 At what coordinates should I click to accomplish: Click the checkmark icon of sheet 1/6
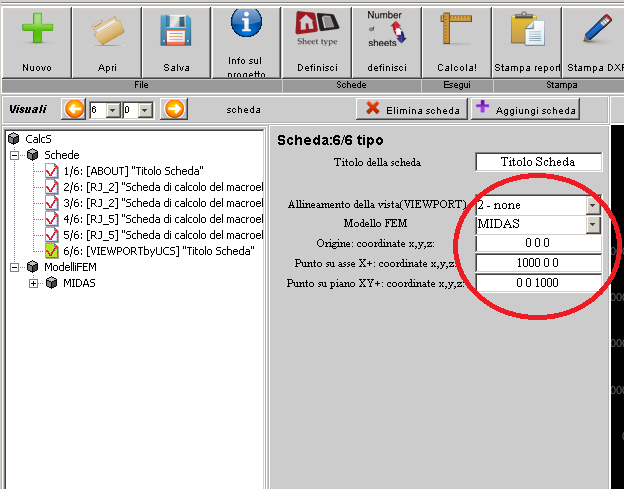[x=52, y=171]
